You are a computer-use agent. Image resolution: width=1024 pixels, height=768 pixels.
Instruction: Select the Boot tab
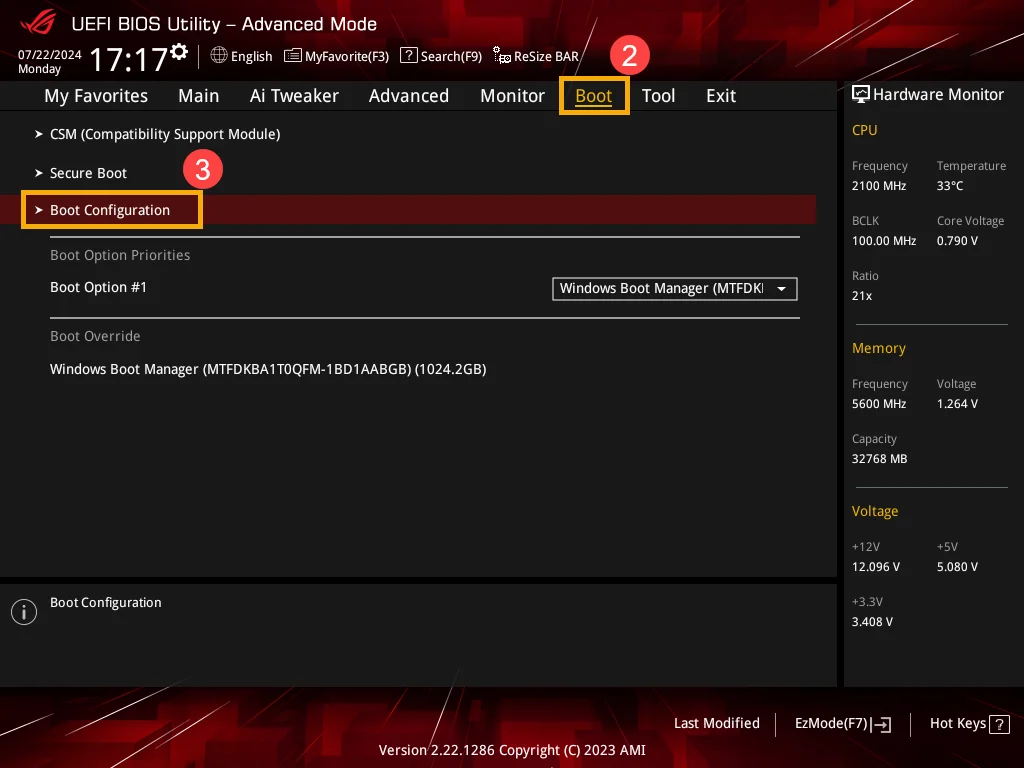pos(594,96)
